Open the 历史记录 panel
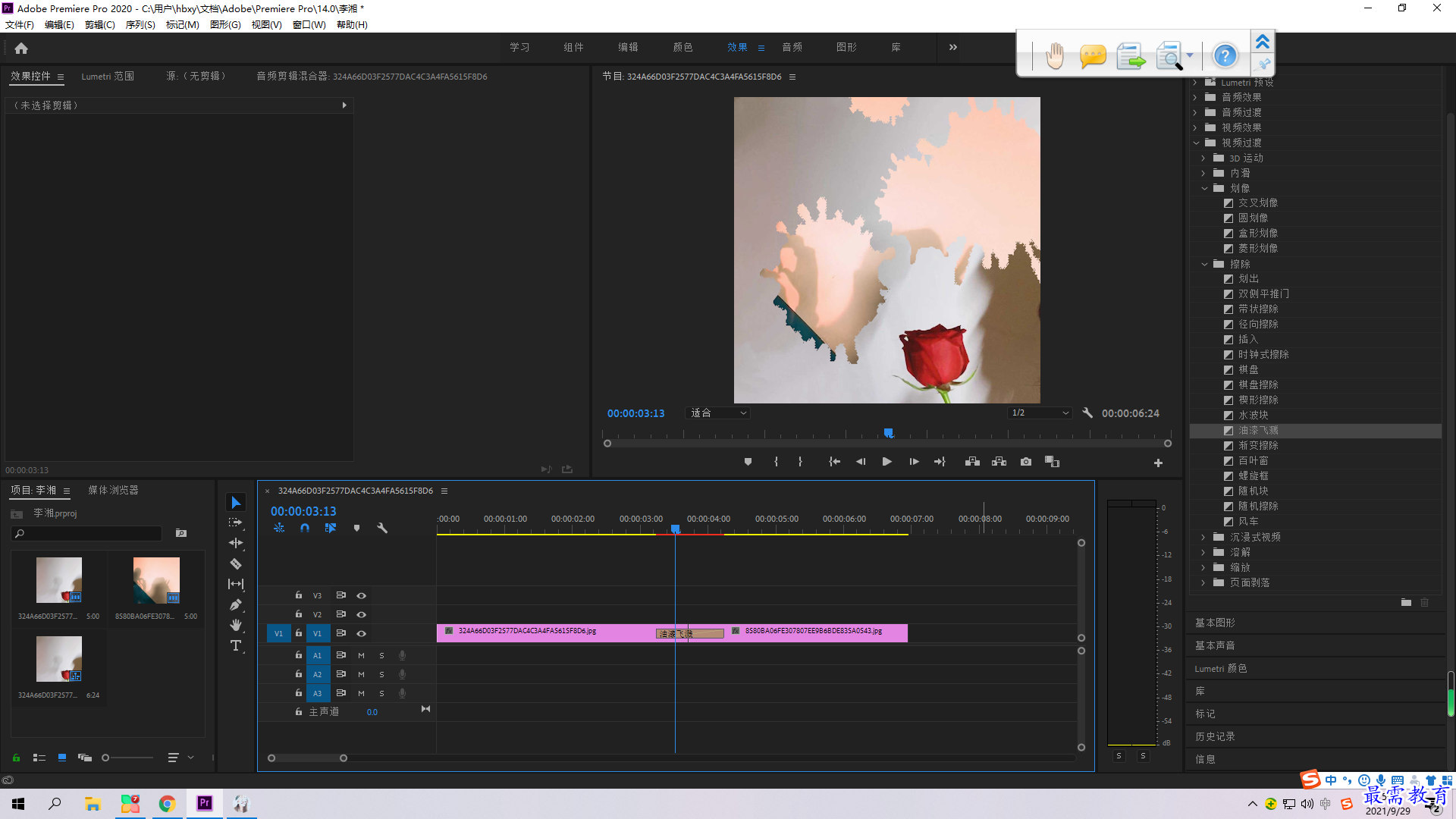 [x=1216, y=736]
